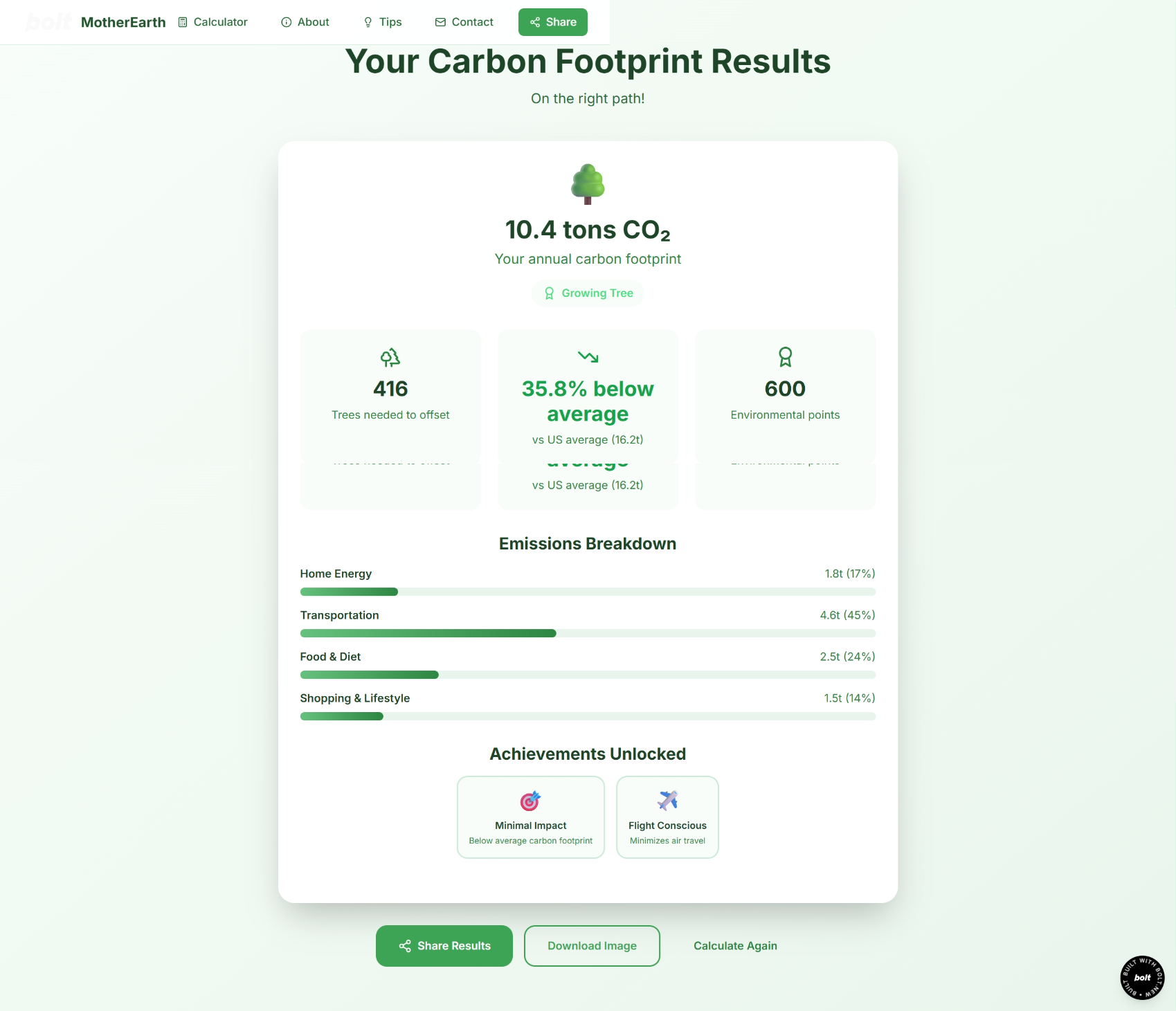This screenshot has height=1011, width=1176.
Task: Click the airplane icon in Flight Conscious card
Action: [667, 801]
